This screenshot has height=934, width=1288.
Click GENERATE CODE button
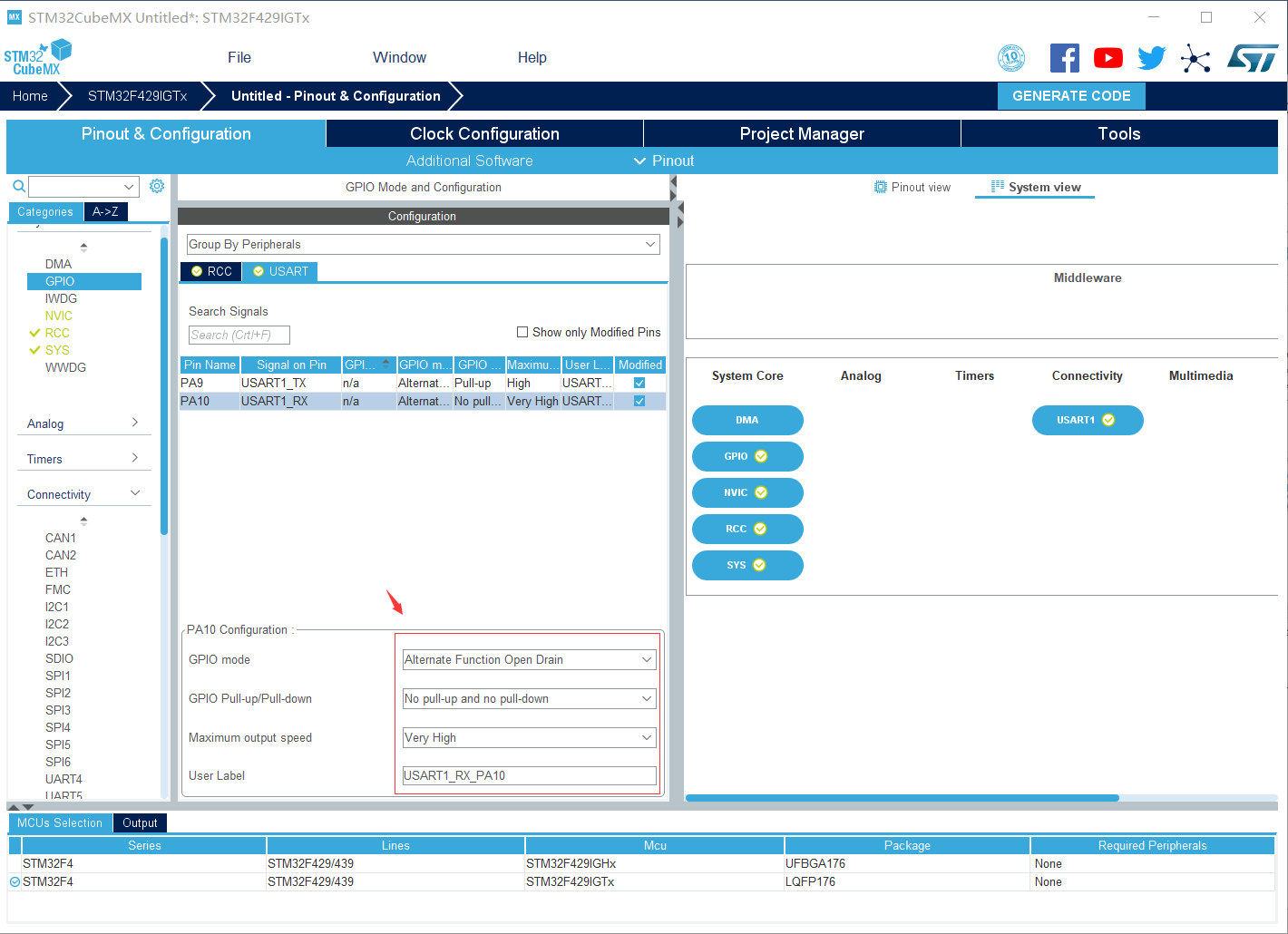[x=1071, y=96]
